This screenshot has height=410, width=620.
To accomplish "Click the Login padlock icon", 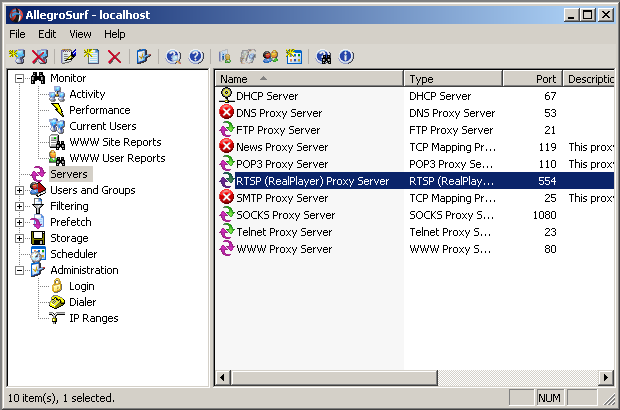I will coord(57,286).
